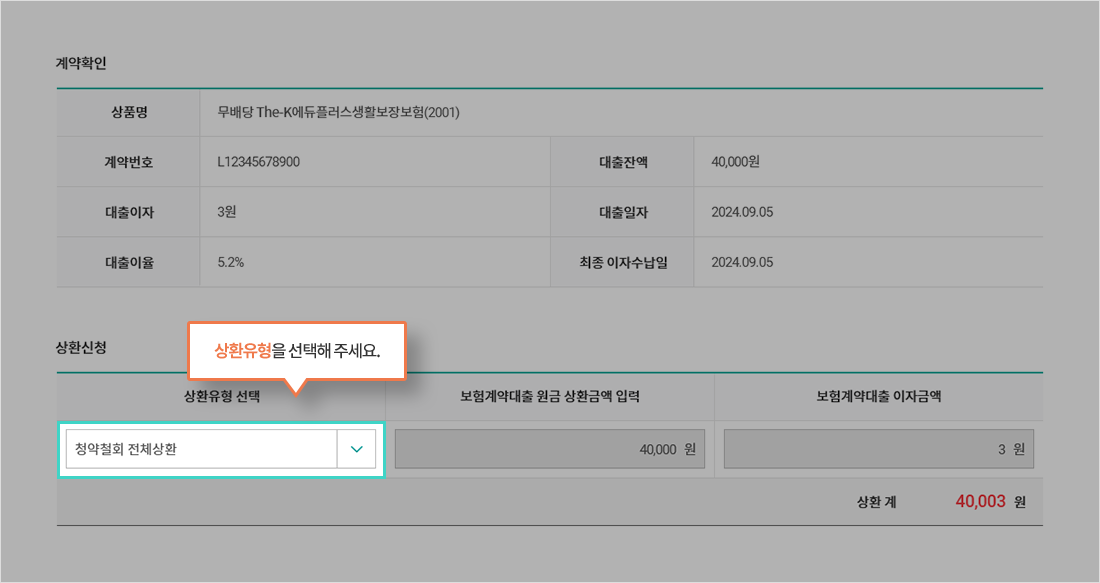Select the product name 무배당 The-K에듀플러스생활보장보험(2001)
Viewport: 1100px width, 583px height.
click(338, 112)
